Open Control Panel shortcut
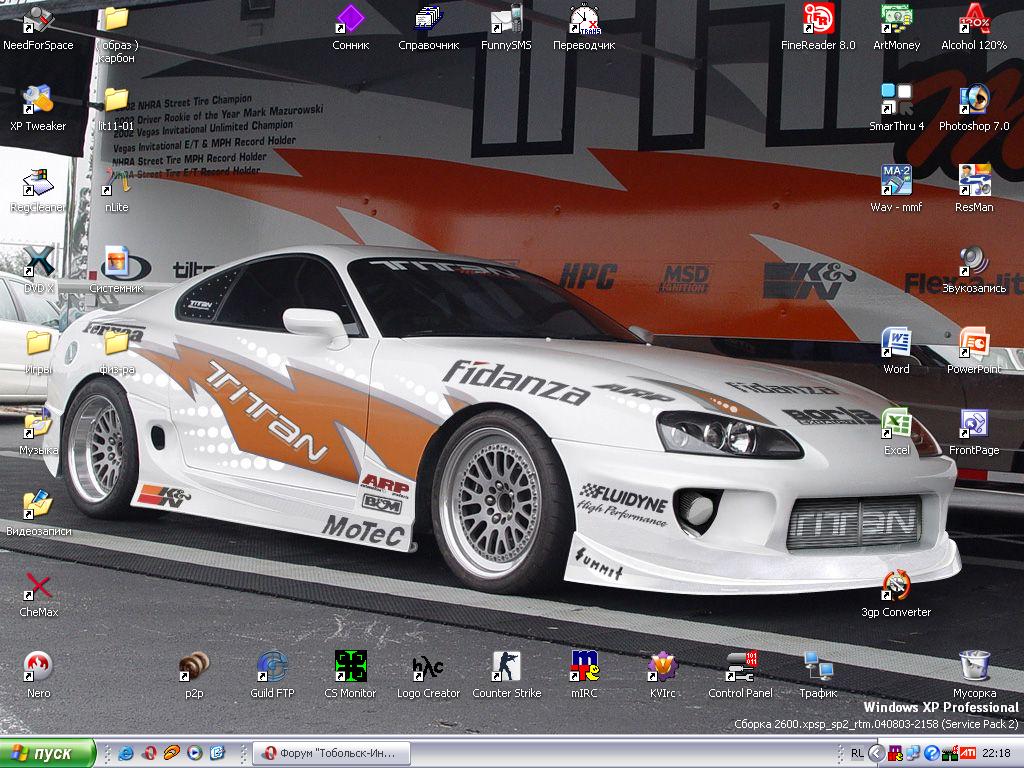 pos(740,676)
